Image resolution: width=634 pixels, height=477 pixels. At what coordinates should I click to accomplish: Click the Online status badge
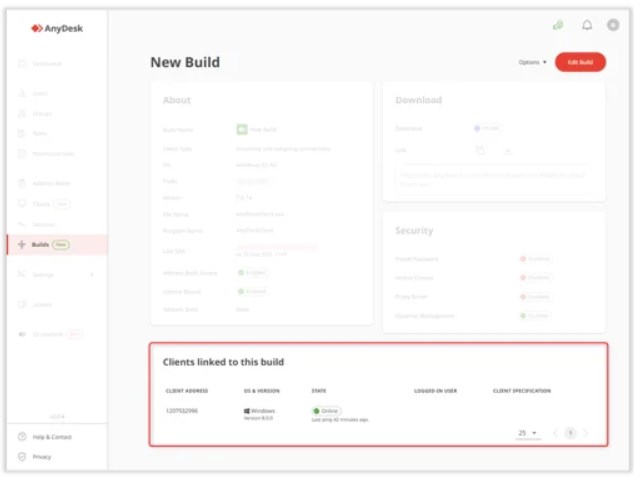[326, 411]
